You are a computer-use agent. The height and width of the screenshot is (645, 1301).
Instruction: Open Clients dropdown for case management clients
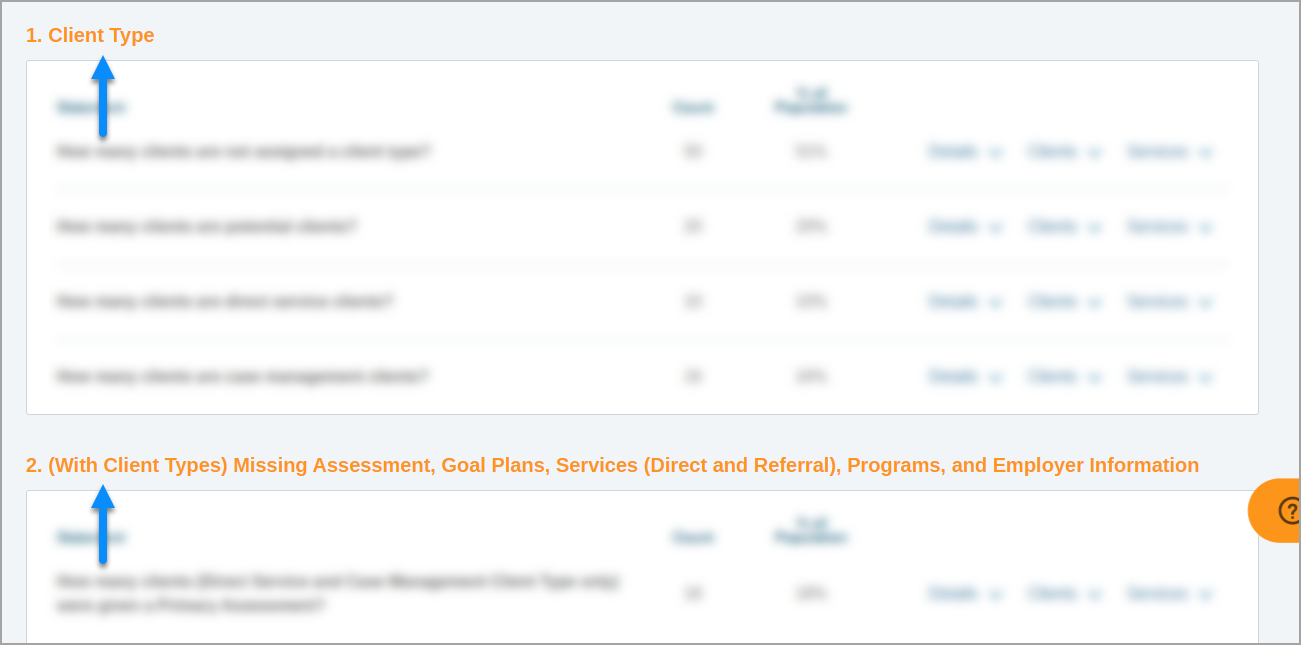[1064, 377]
